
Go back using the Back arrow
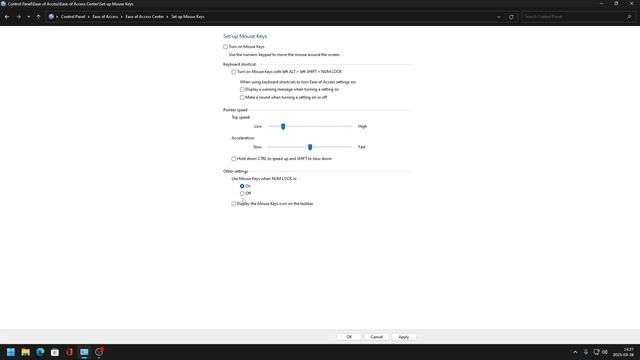(7, 17)
